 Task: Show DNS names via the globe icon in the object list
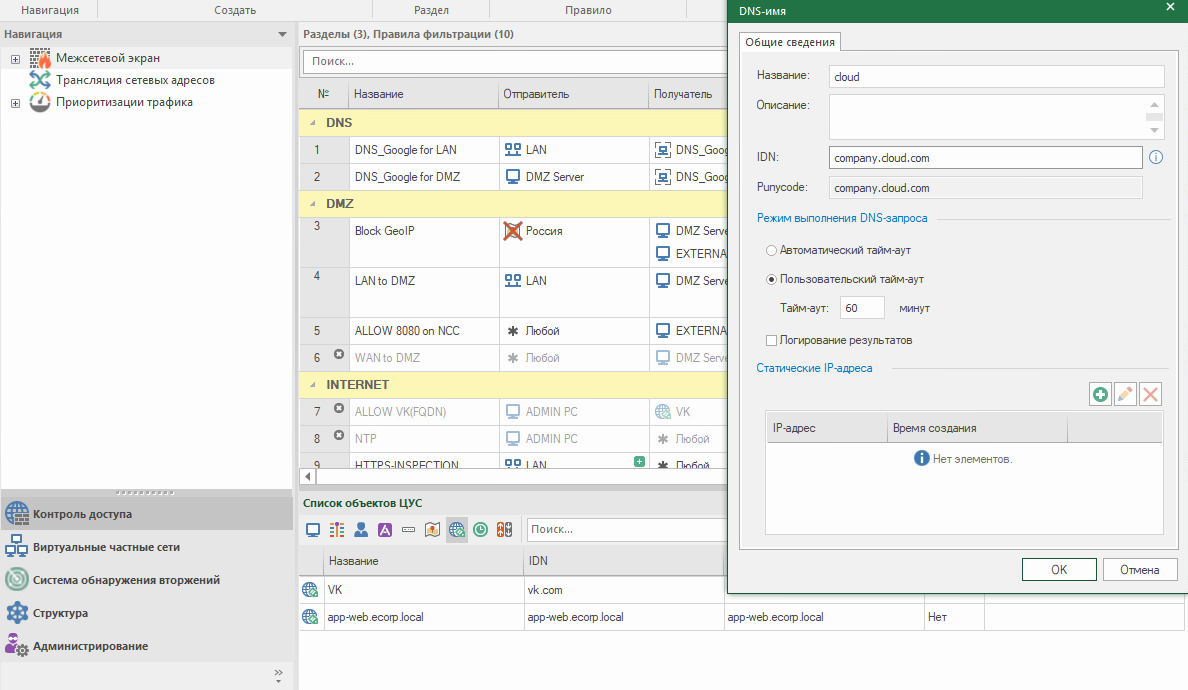pos(457,529)
